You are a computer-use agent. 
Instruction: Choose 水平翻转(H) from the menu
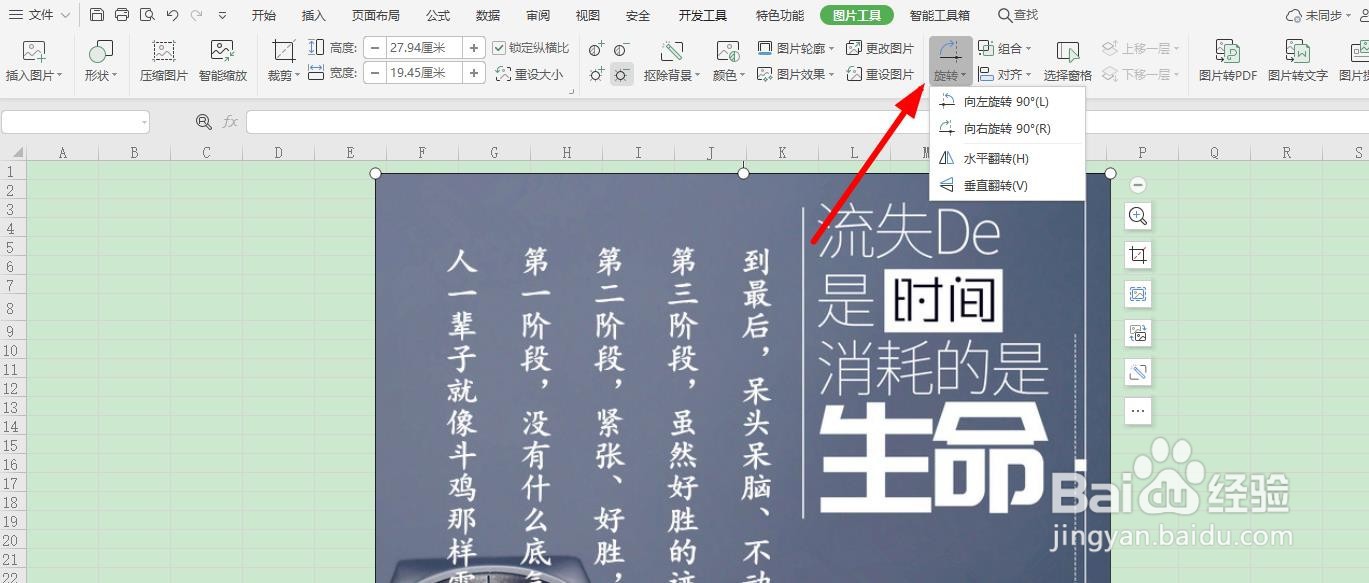1007,158
